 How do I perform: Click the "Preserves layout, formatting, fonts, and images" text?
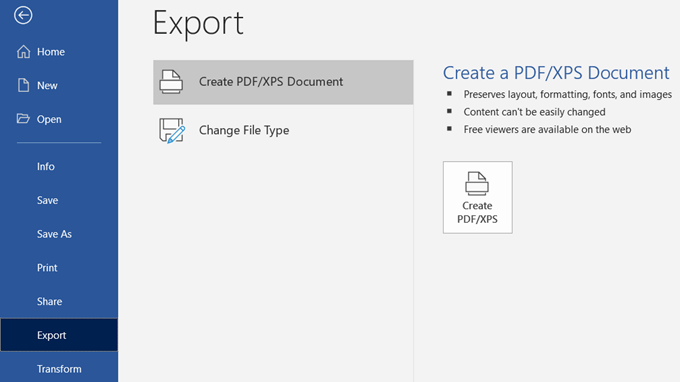click(568, 95)
